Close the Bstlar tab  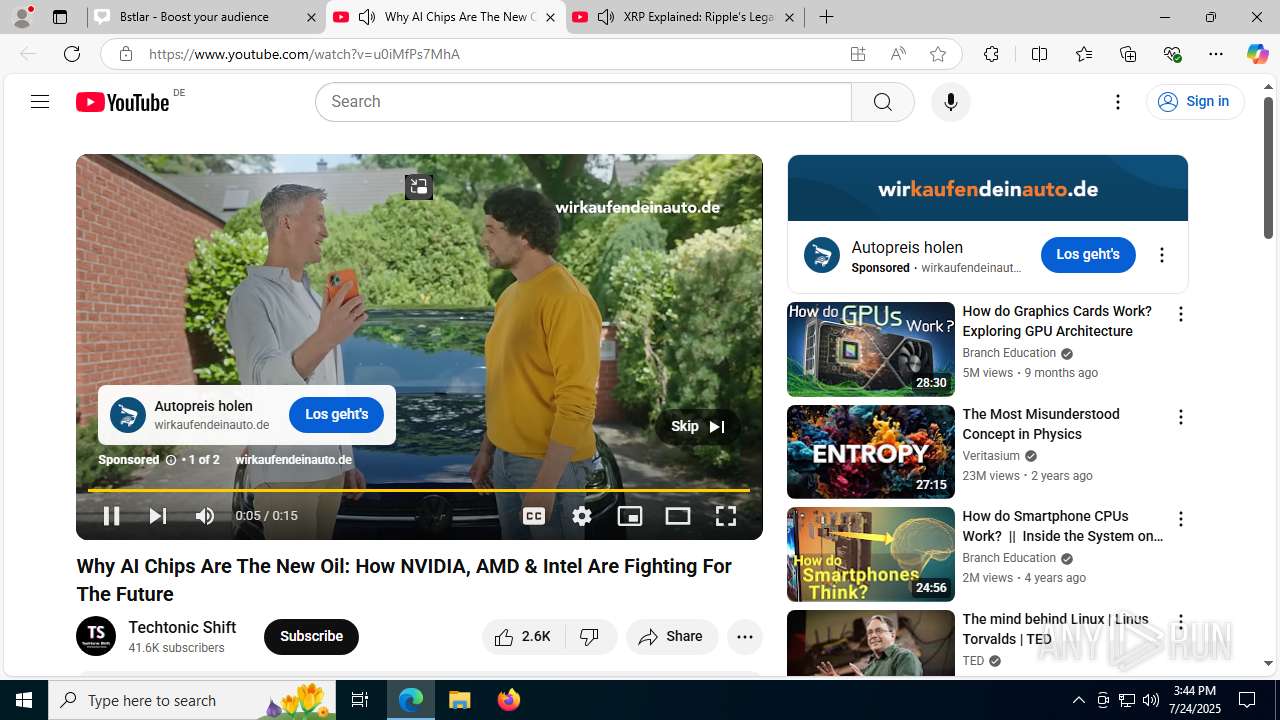311,17
